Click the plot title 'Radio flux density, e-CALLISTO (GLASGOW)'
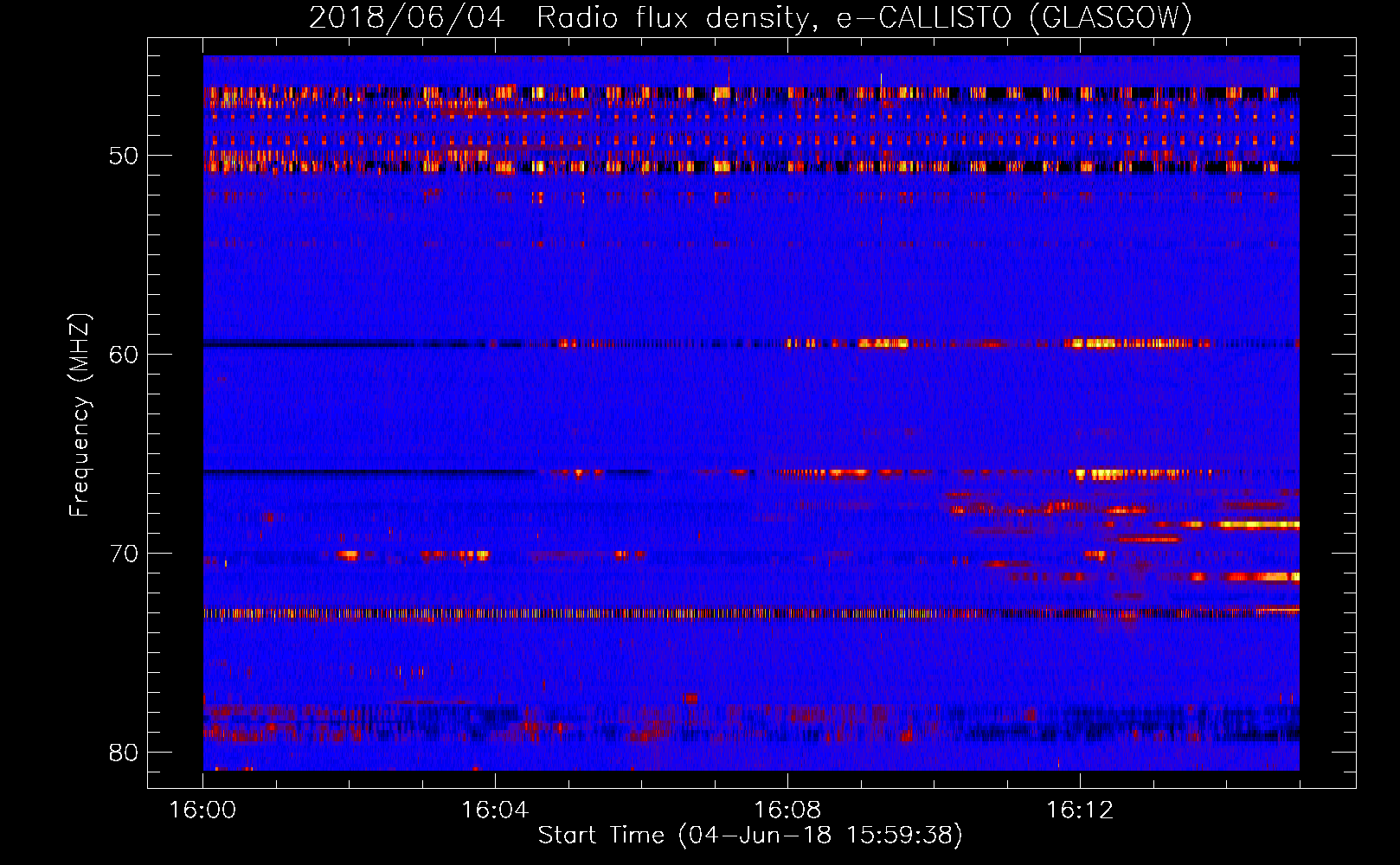 864,17
